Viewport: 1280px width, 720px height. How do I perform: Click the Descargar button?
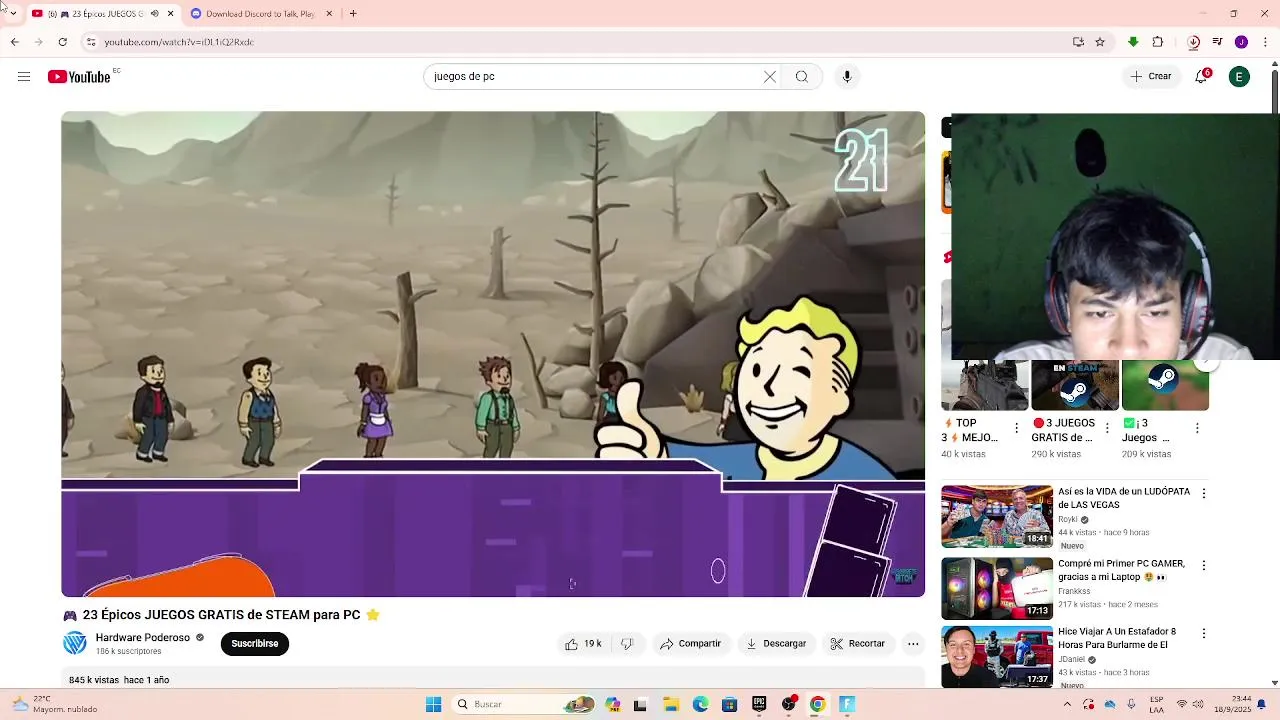click(776, 644)
